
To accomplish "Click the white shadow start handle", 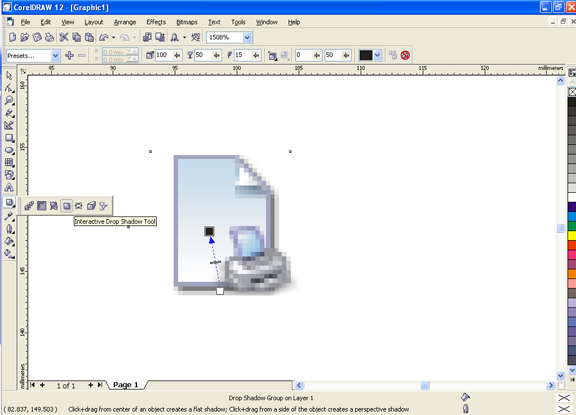I will pyautogui.click(x=220, y=291).
